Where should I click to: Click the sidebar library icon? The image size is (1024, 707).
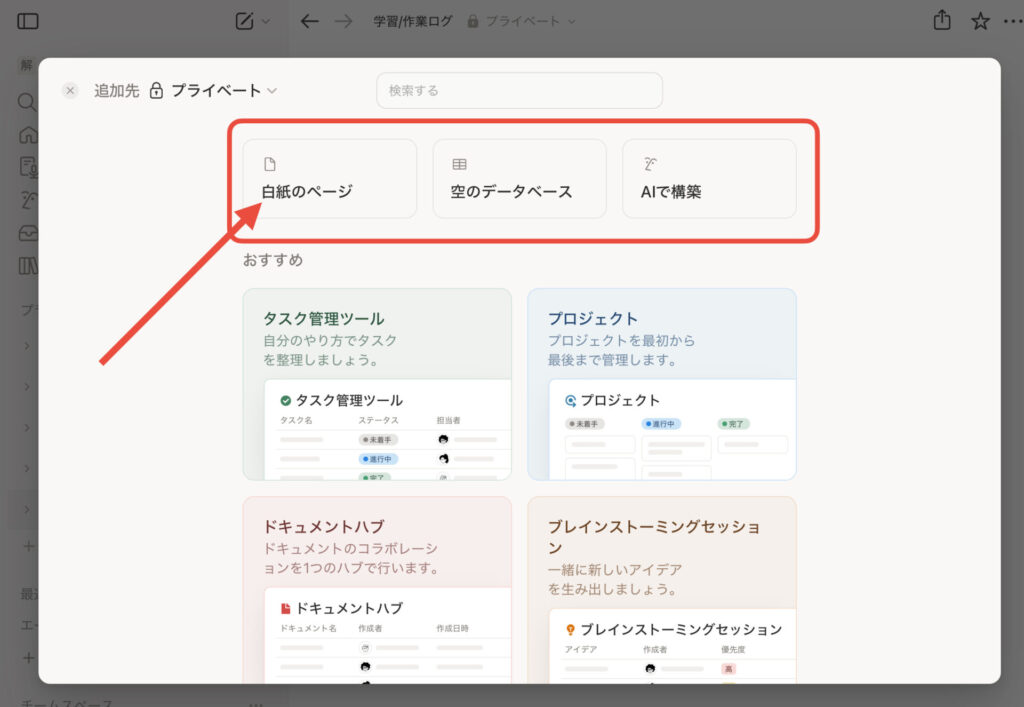[28, 266]
